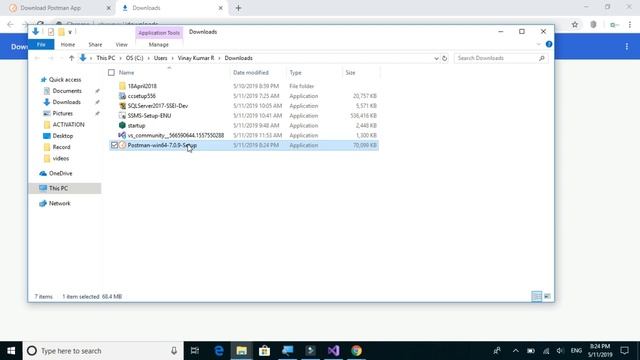The image size is (640, 360).
Task: Open the Manage tab under Application Tools
Action: tap(159, 44)
